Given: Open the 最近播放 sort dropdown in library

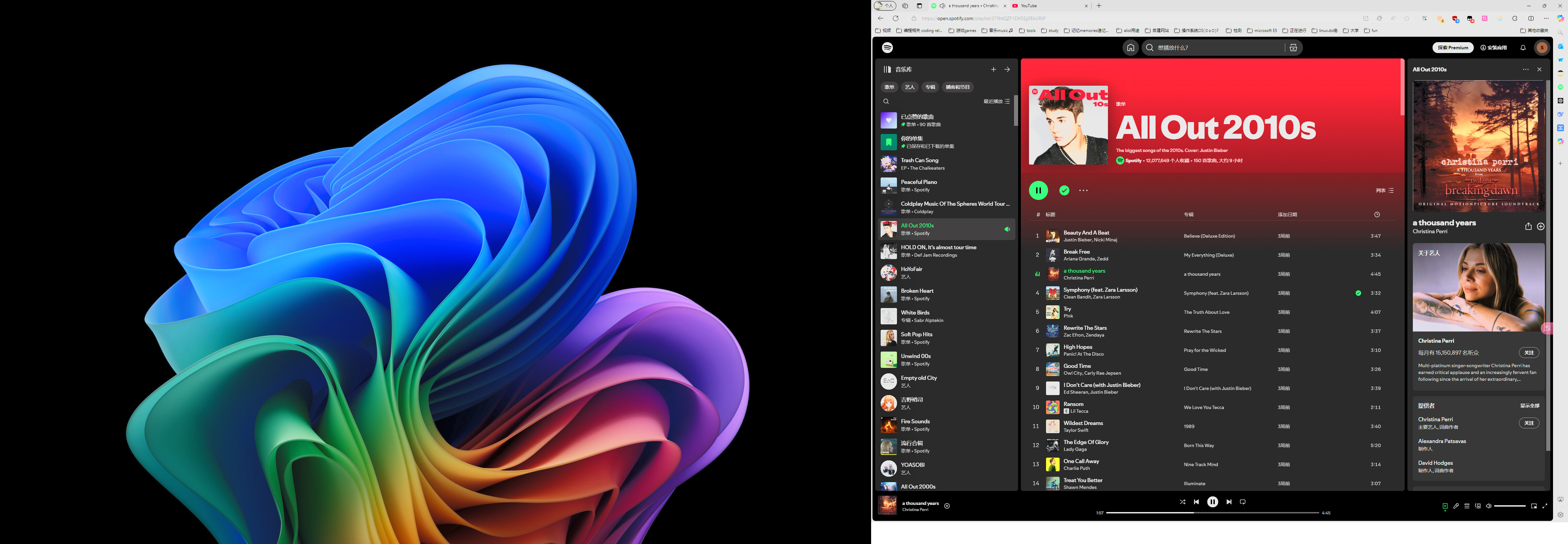Looking at the screenshot, I should 996,102.
